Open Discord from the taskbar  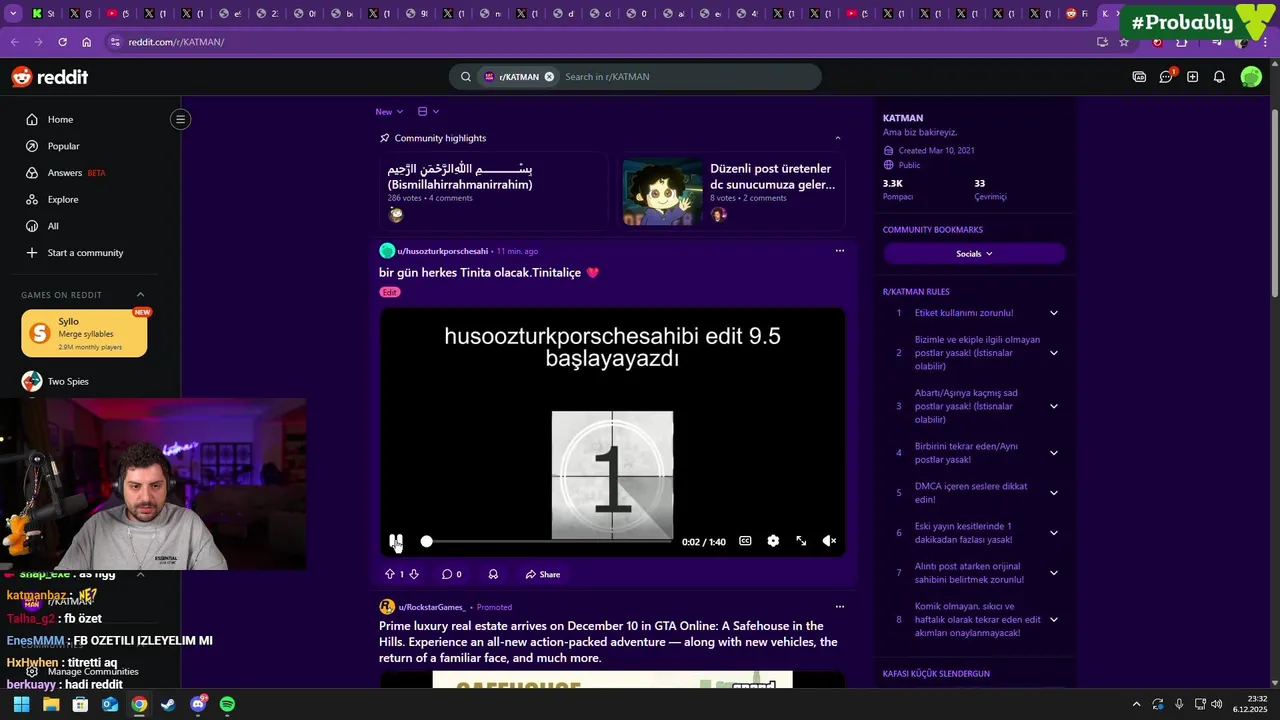click(198, 704)
